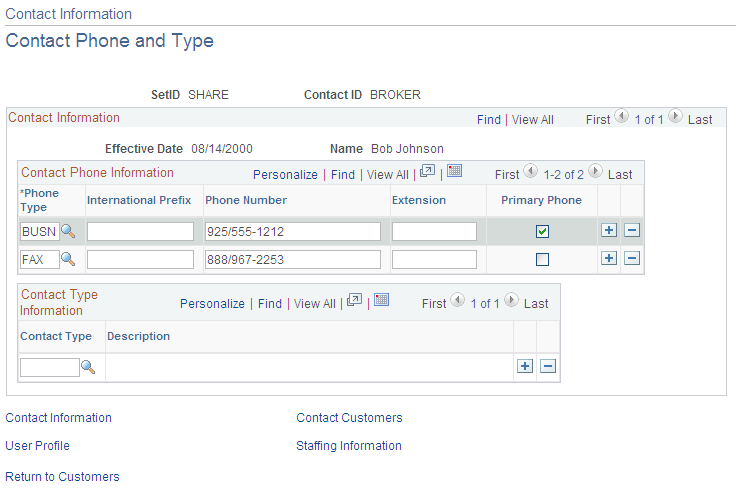Click First in Contact Phone Information navigation
The image size is (741, 490).
coord(507,175)
